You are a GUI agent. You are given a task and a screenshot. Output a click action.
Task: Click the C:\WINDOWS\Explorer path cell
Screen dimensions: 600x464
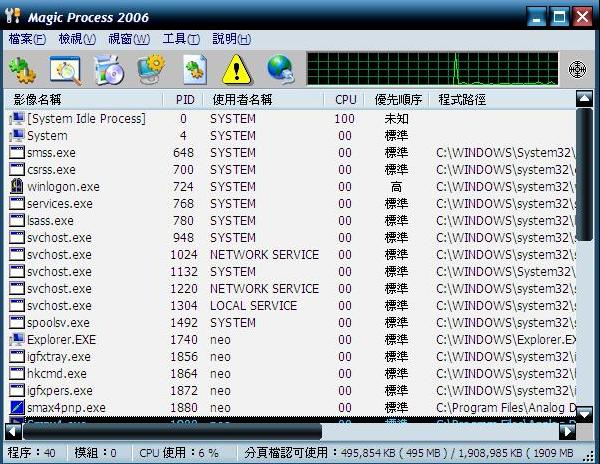505,340
